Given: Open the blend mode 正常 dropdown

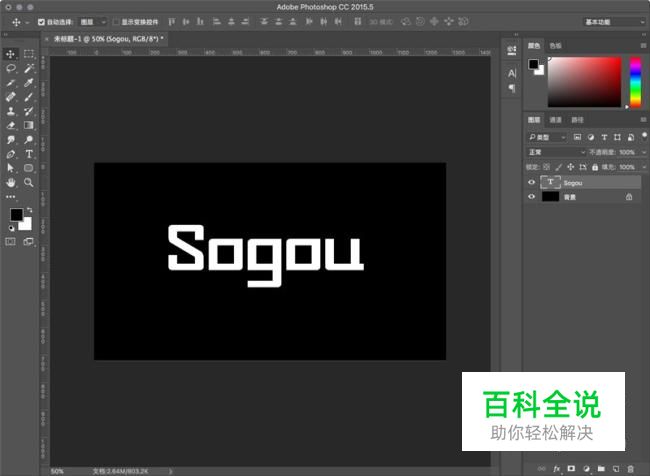Looking at the screenshot, I should (x=556, y=152).
